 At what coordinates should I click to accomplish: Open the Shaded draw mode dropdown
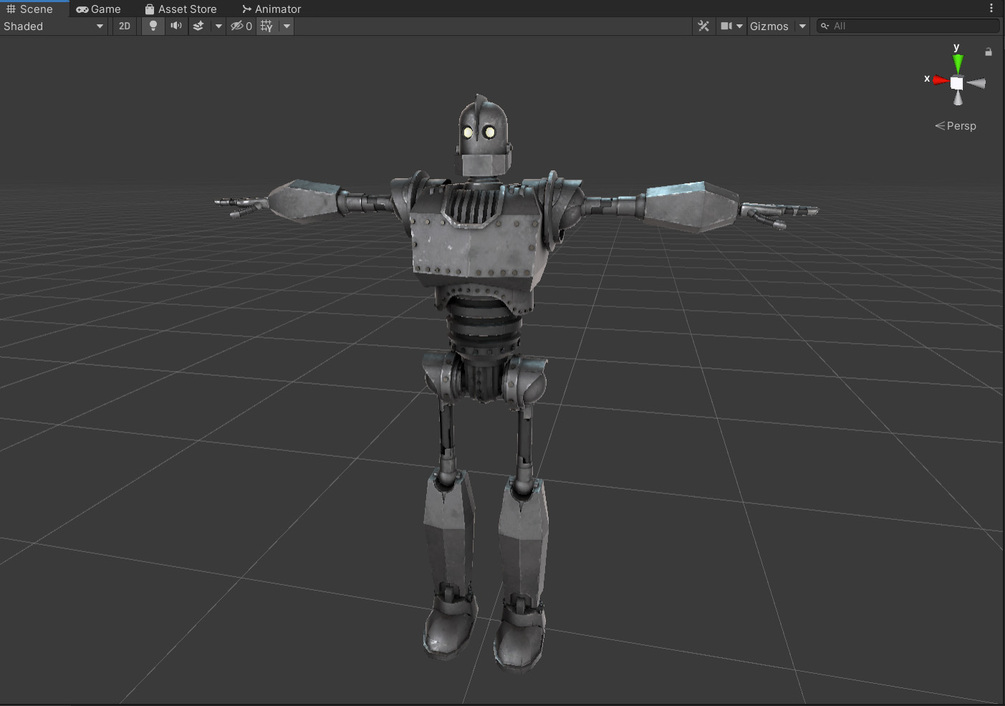click(x=54, y=26)
